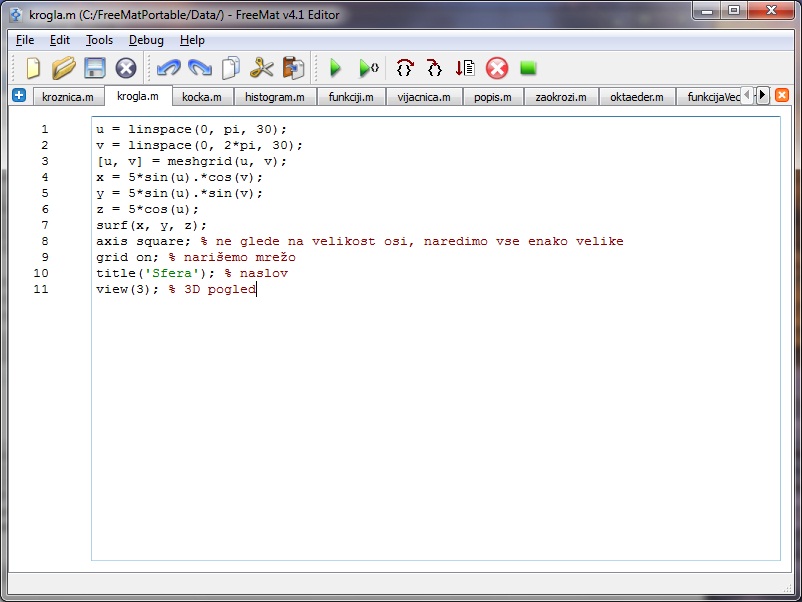Run the script with the green play icon
The image size is (802, 602).
click(x=336, y=68)
